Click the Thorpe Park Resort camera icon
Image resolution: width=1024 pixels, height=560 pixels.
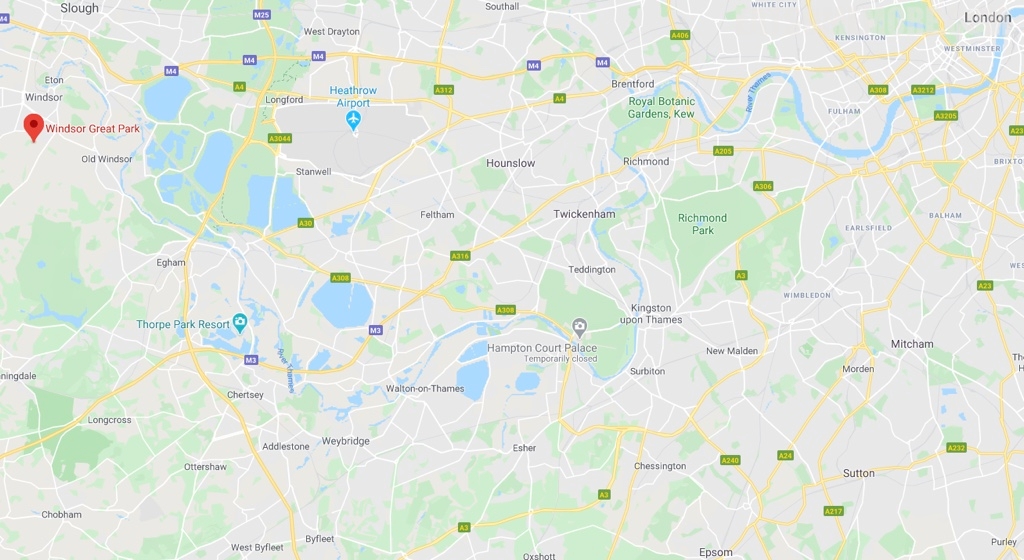pyautogui.click(x=240, y=322)
